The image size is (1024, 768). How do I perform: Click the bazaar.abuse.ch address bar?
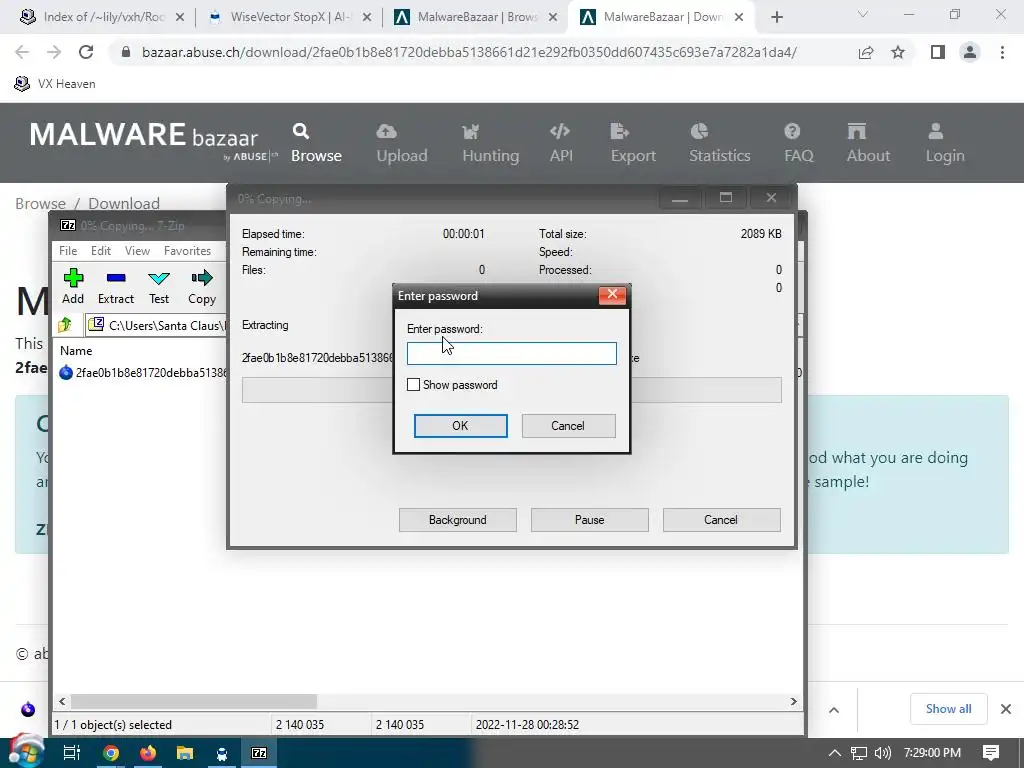pos(469,52)
